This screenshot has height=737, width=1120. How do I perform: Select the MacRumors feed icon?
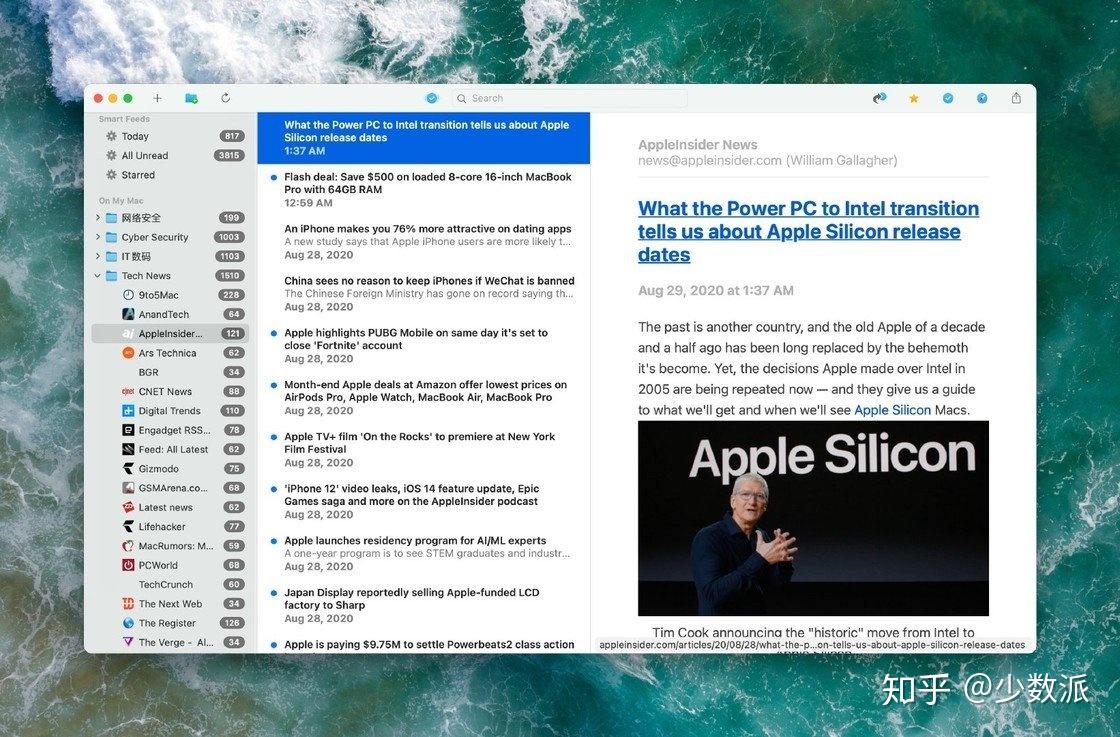point(128,545)
